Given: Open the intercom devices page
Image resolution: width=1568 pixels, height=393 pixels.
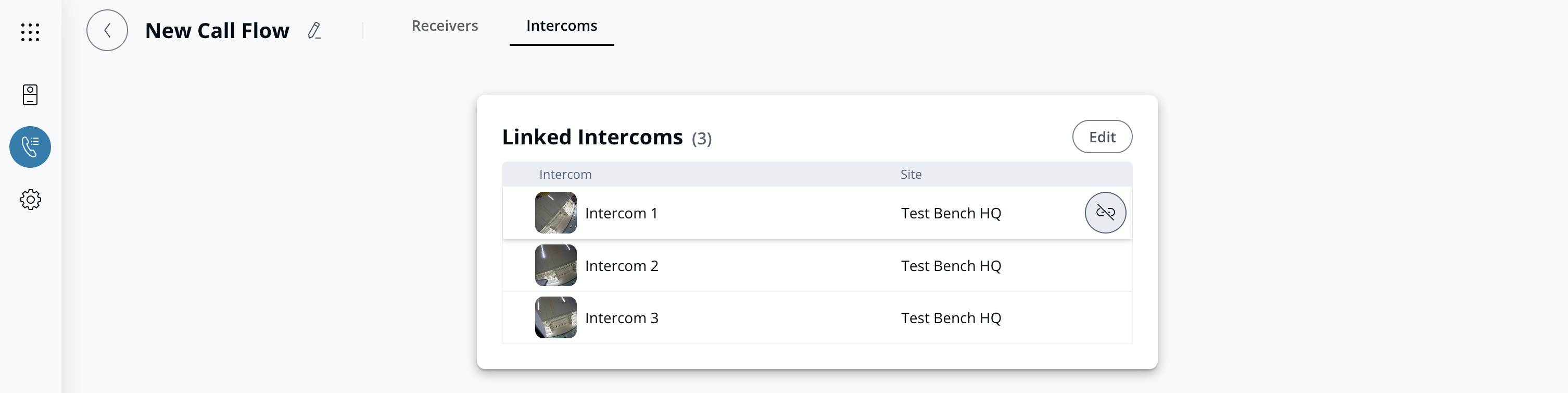Looking at the screenshot, I should [30, 94].
